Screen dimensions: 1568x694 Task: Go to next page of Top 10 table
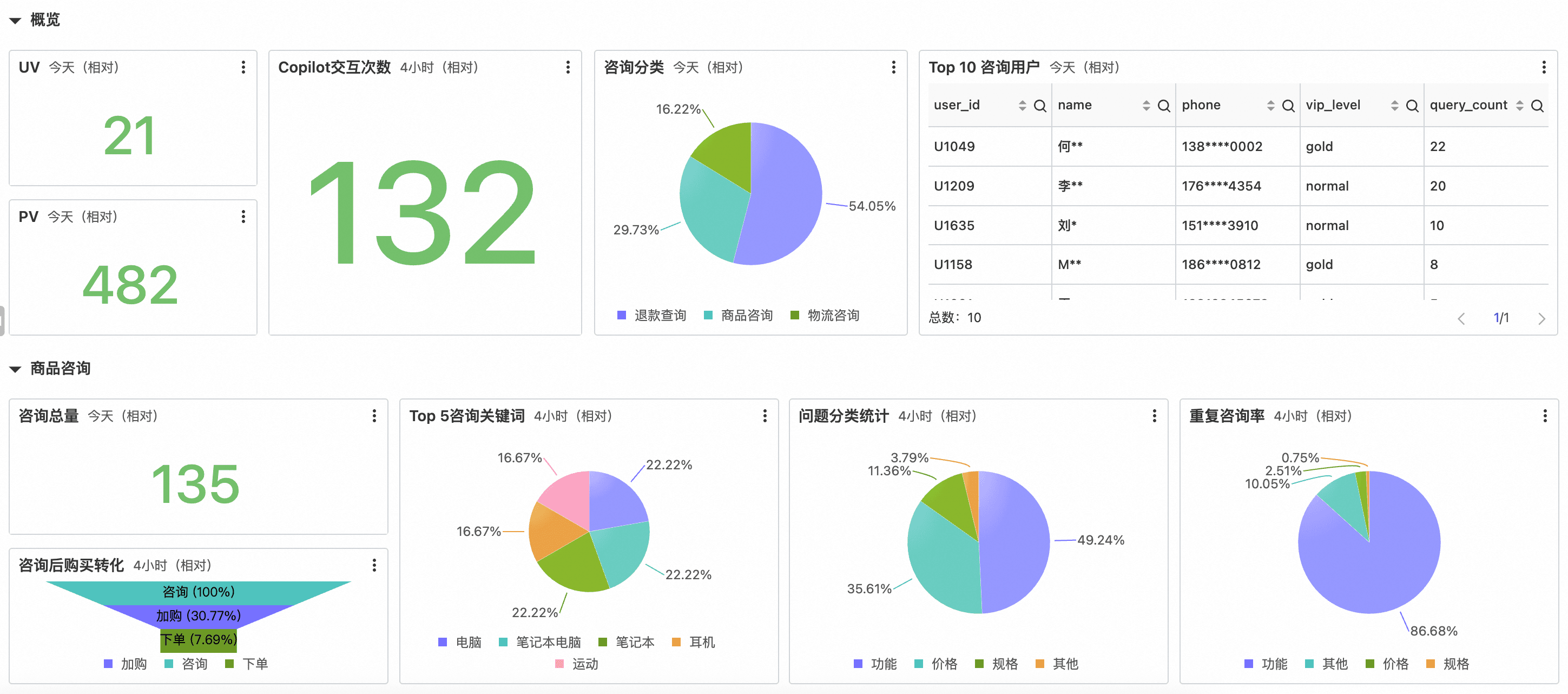[1541, 318]
